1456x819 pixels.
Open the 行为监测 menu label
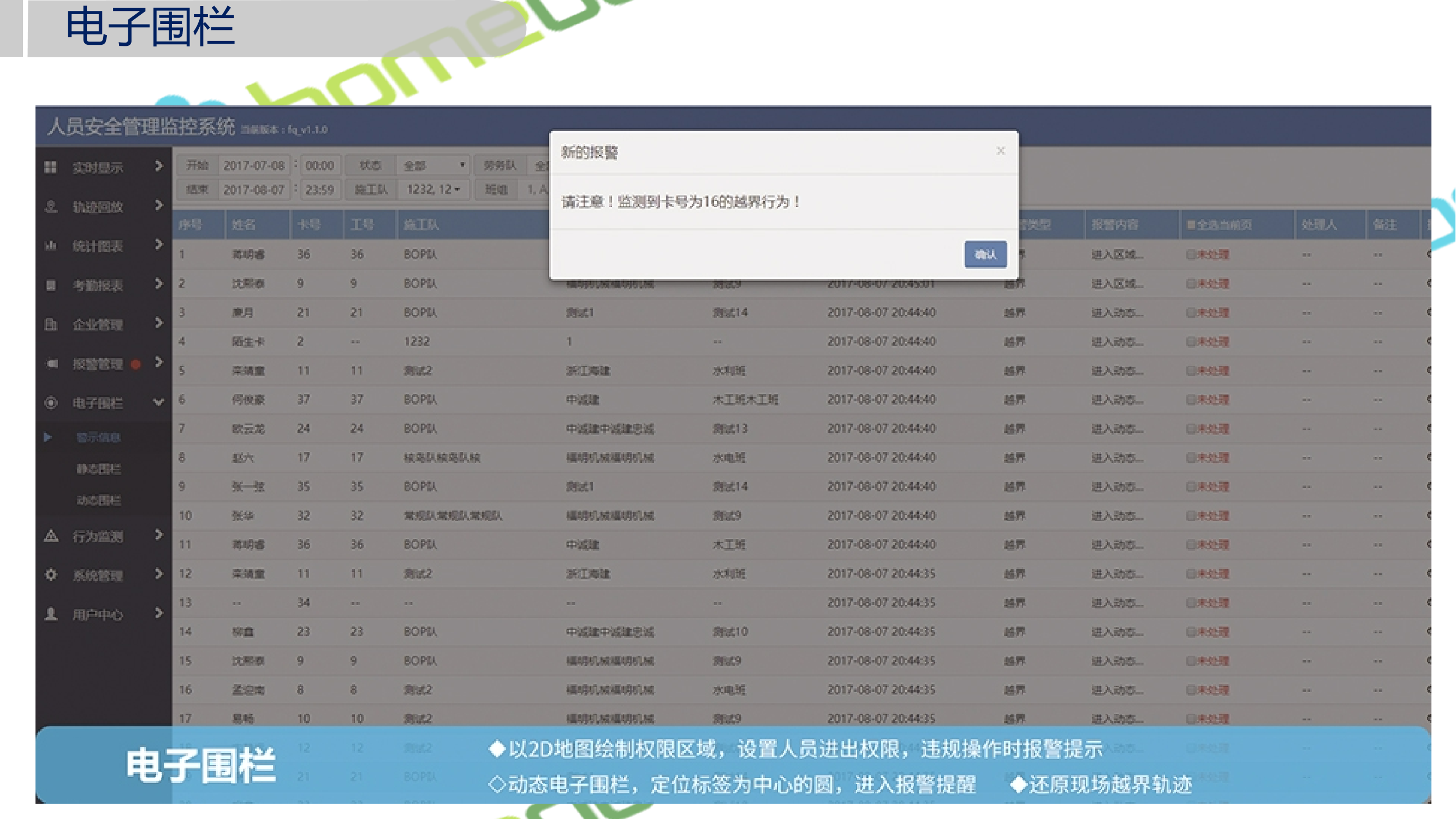98,536
